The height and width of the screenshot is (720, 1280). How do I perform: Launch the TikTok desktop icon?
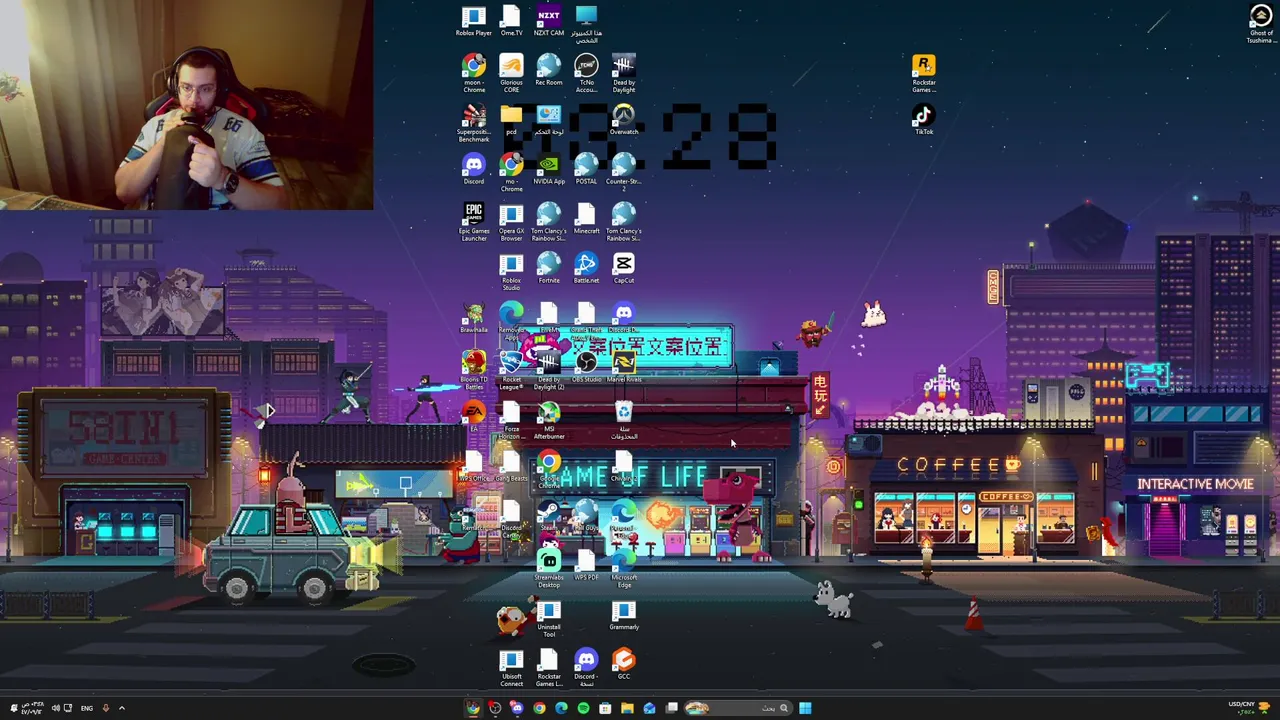924,120
